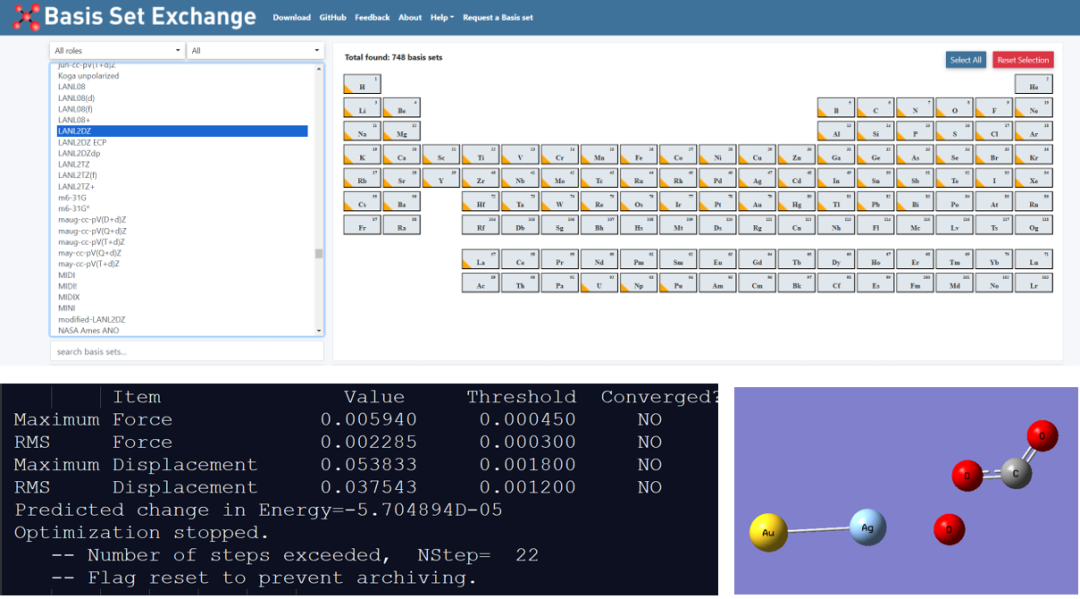Screen dimensions: 1080x599
Task: Toggle the Ag element in periodic table
Action: [757, 180]
